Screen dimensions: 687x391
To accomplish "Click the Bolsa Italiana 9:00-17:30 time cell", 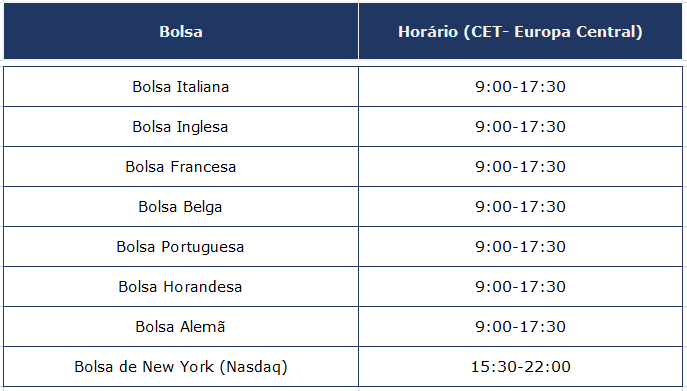I will point(520,87).
